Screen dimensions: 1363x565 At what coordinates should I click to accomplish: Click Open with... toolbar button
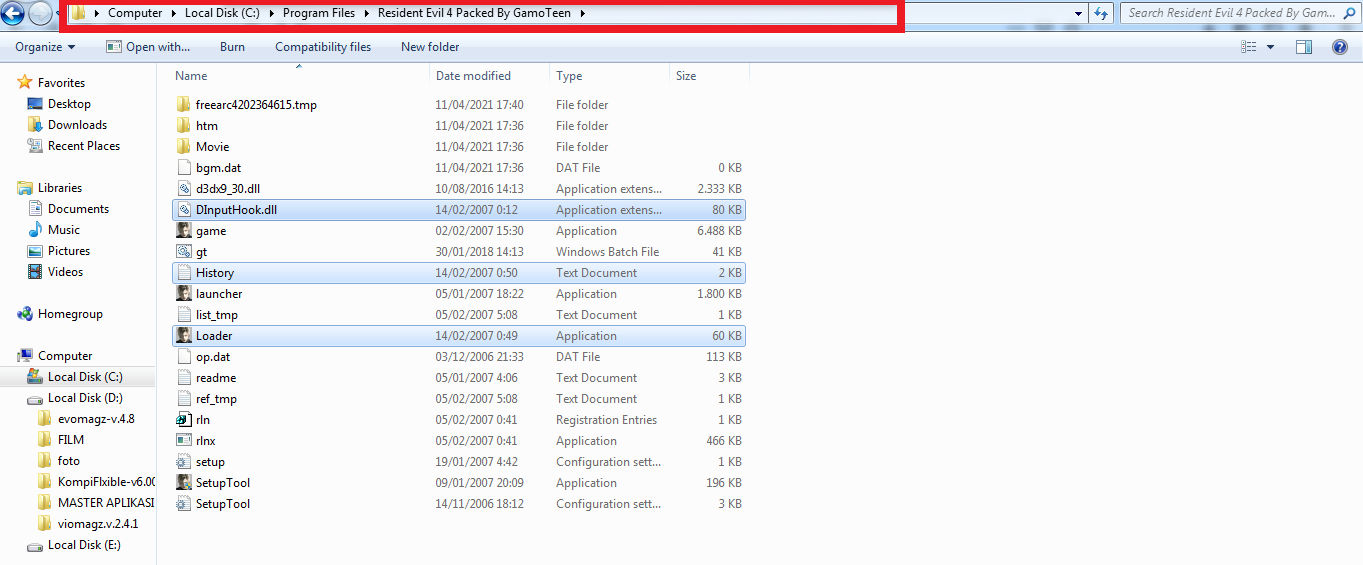point(148,47)
